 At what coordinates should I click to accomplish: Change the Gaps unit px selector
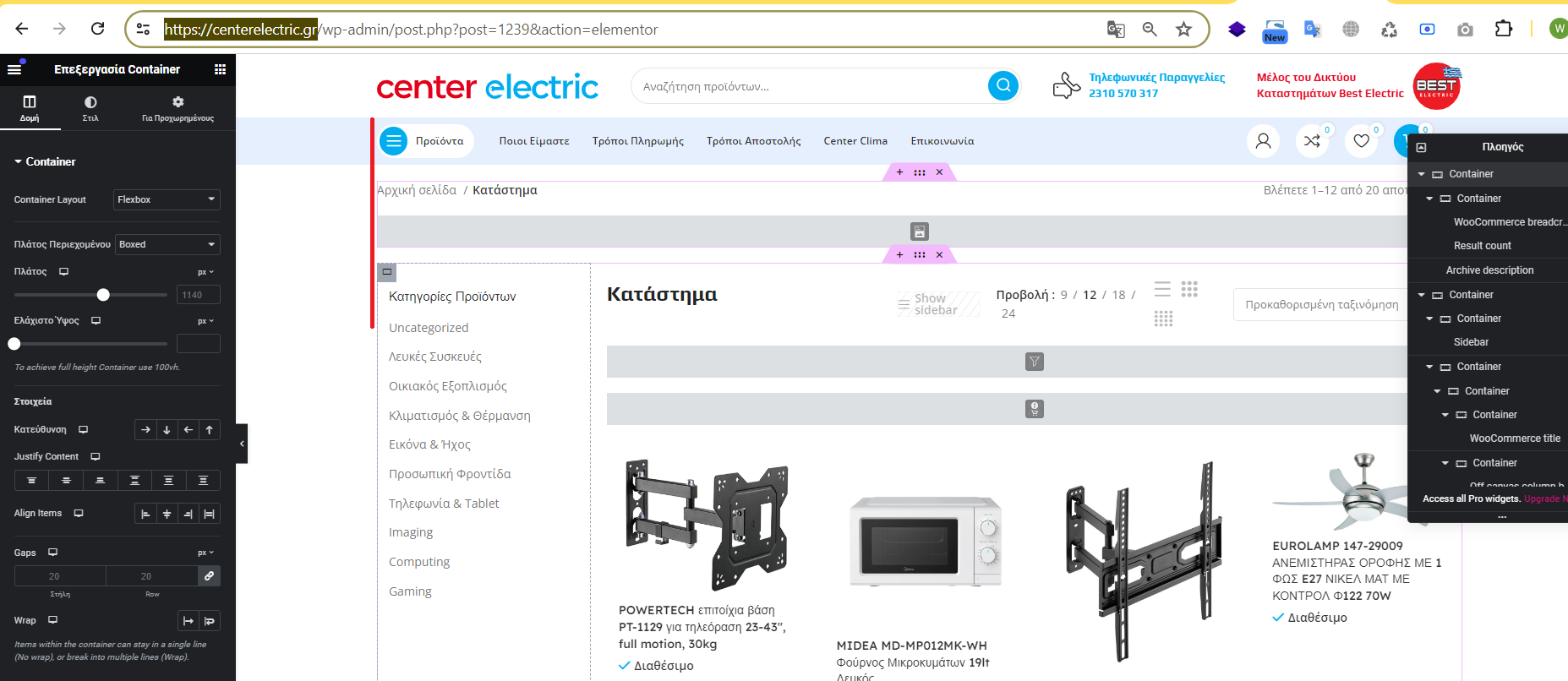point(205,553)
